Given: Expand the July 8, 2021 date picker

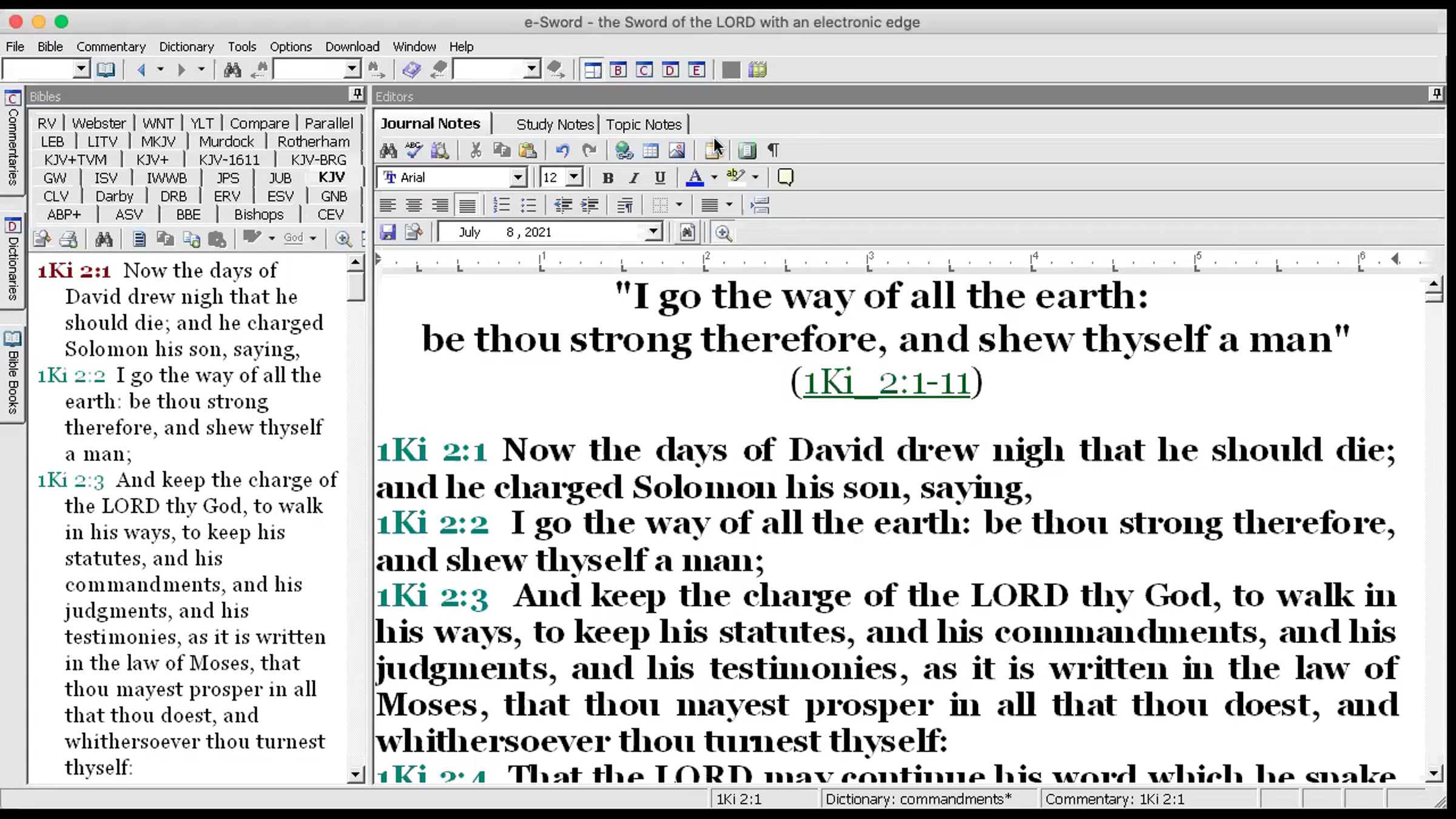Looking at the screenshot, I should [653, 232].
